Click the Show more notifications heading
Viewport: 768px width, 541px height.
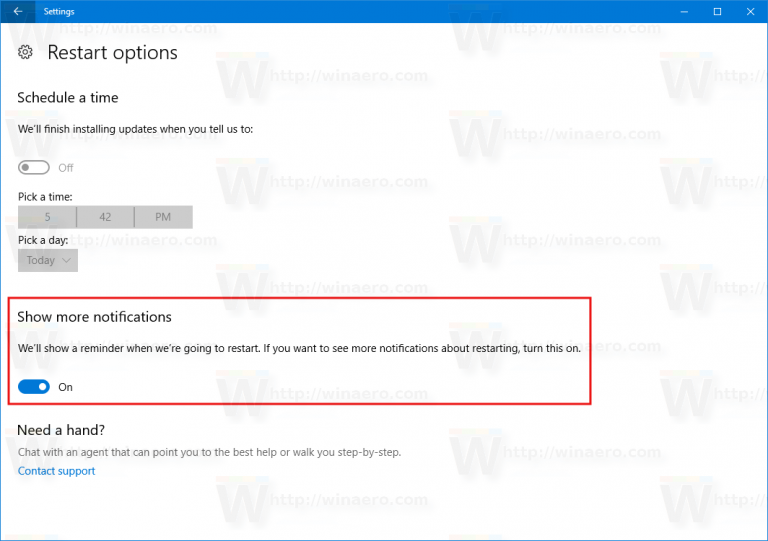[x=95, y=317]
